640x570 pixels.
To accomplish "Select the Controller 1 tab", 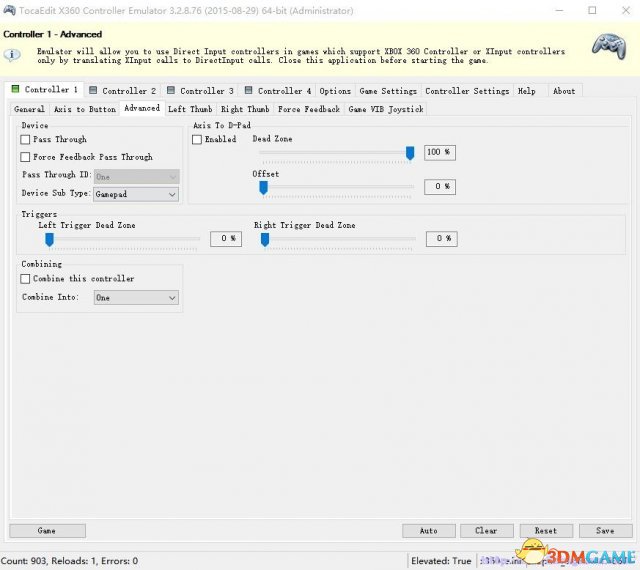I will (x=44, y=89).
